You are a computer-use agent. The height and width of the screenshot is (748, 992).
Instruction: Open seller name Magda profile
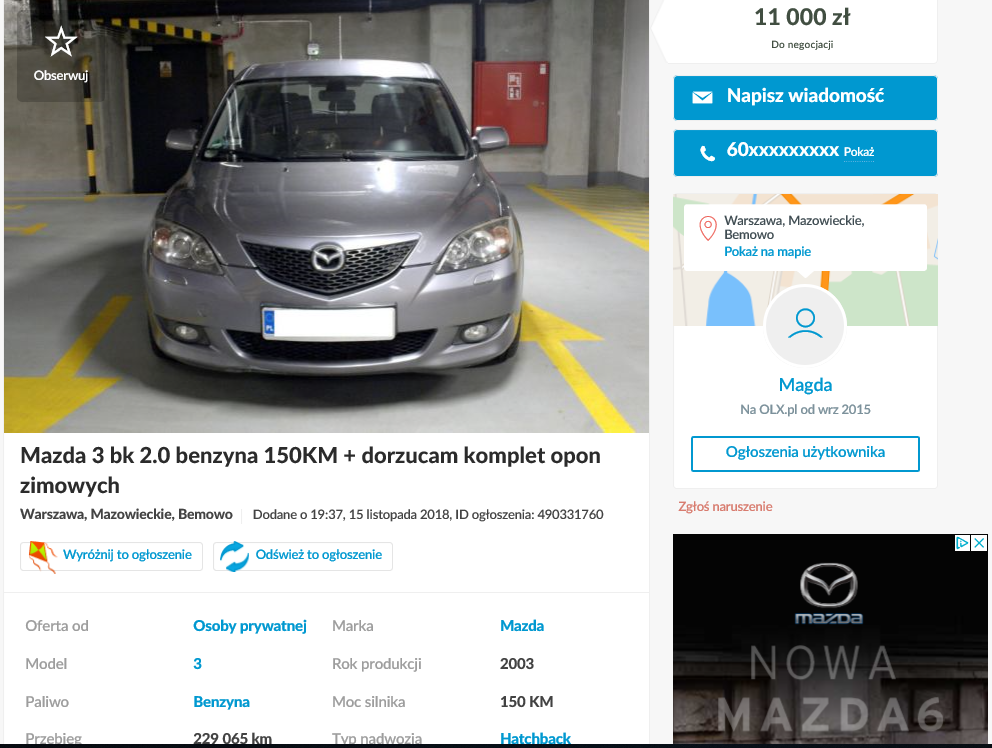pyautogui.click(x=805, y=385)
